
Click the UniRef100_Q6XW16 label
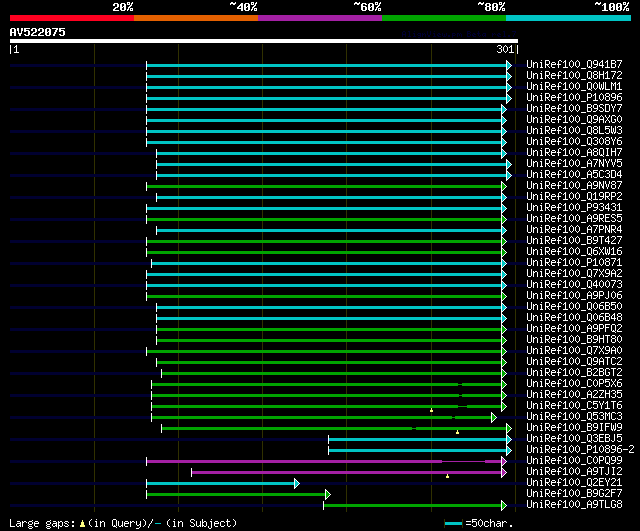[574, 252]
